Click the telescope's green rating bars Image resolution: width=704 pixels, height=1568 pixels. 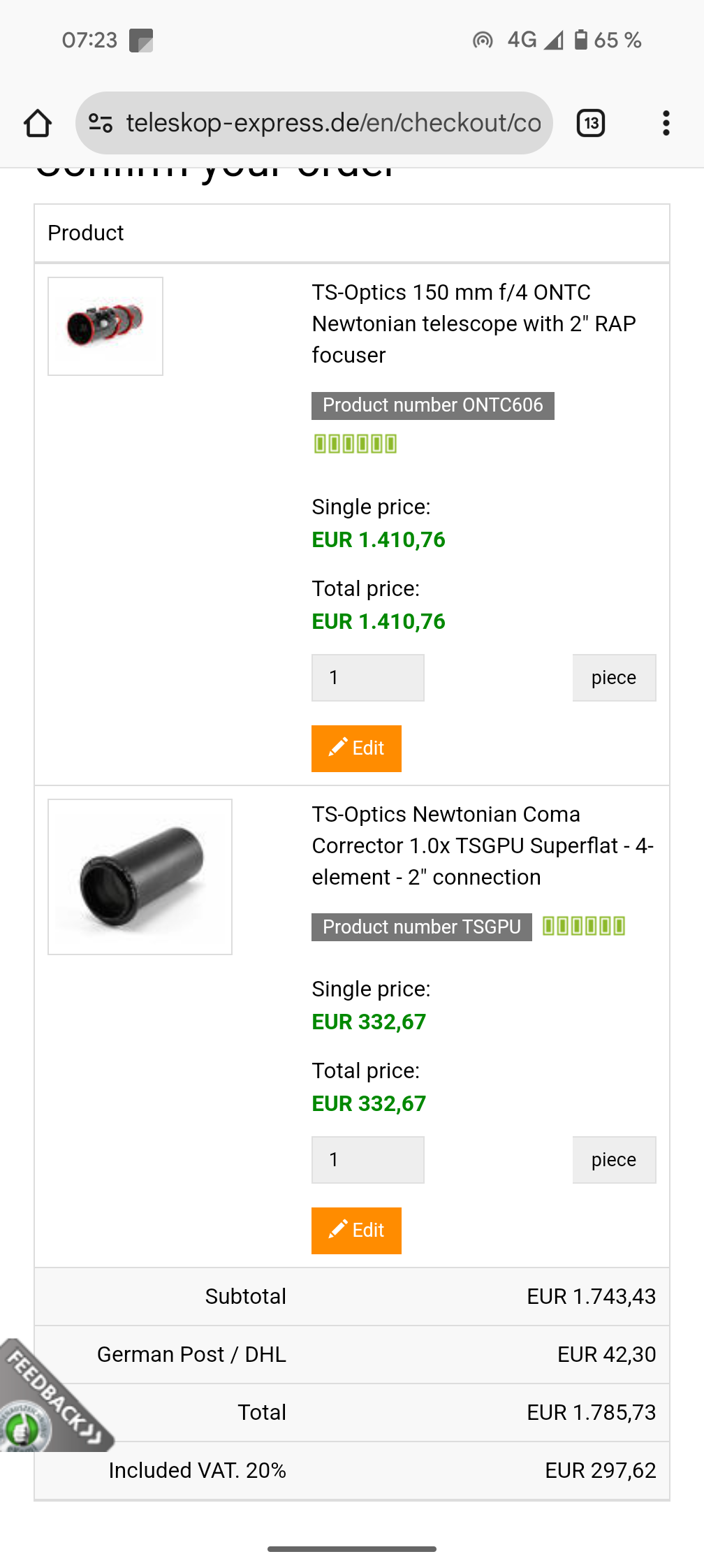[x=355, y=444]
